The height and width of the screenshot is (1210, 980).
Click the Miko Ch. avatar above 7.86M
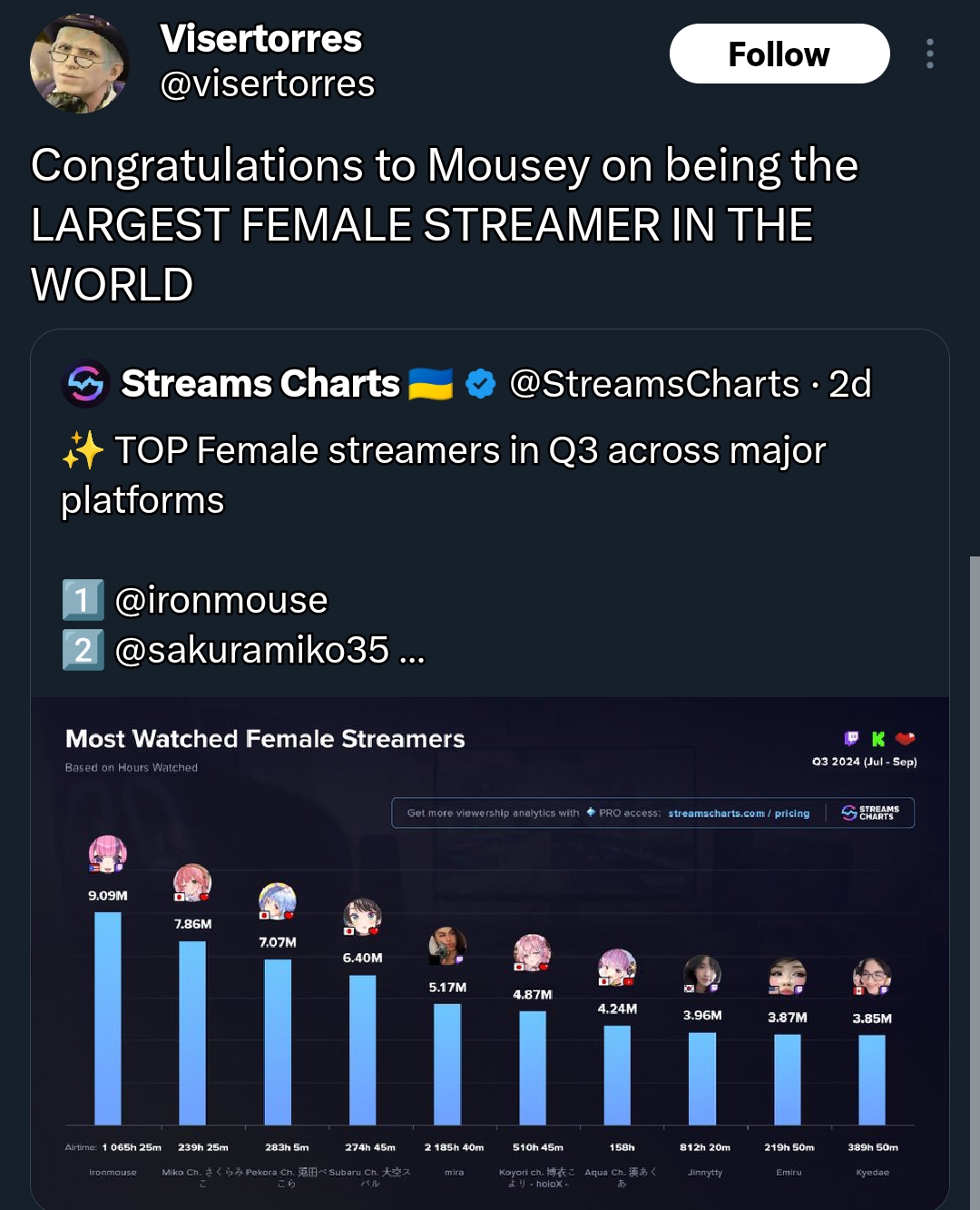(x=192, y=883)
